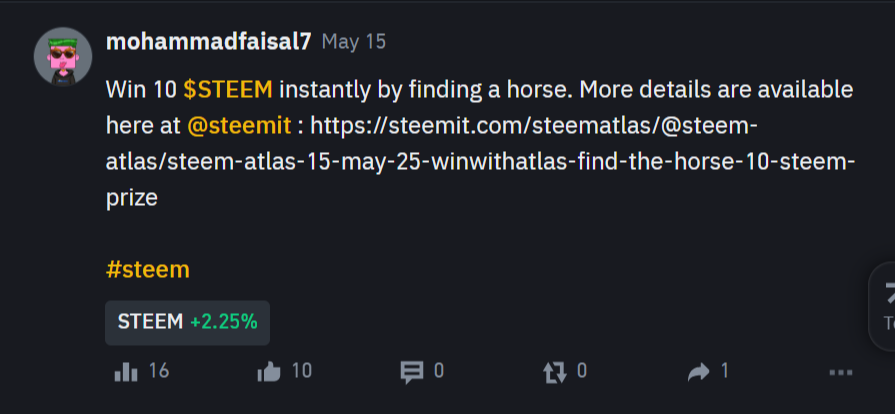Open the $STEEM cashtag in the post
The height and width of the screenshot is (414, 895).
228,90
